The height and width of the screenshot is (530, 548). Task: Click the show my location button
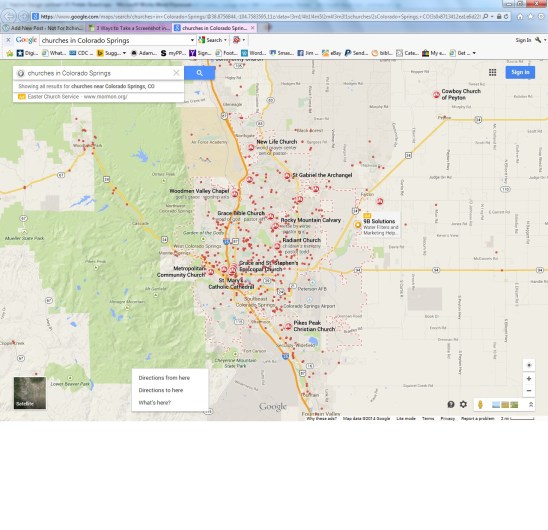coord(529,365)
